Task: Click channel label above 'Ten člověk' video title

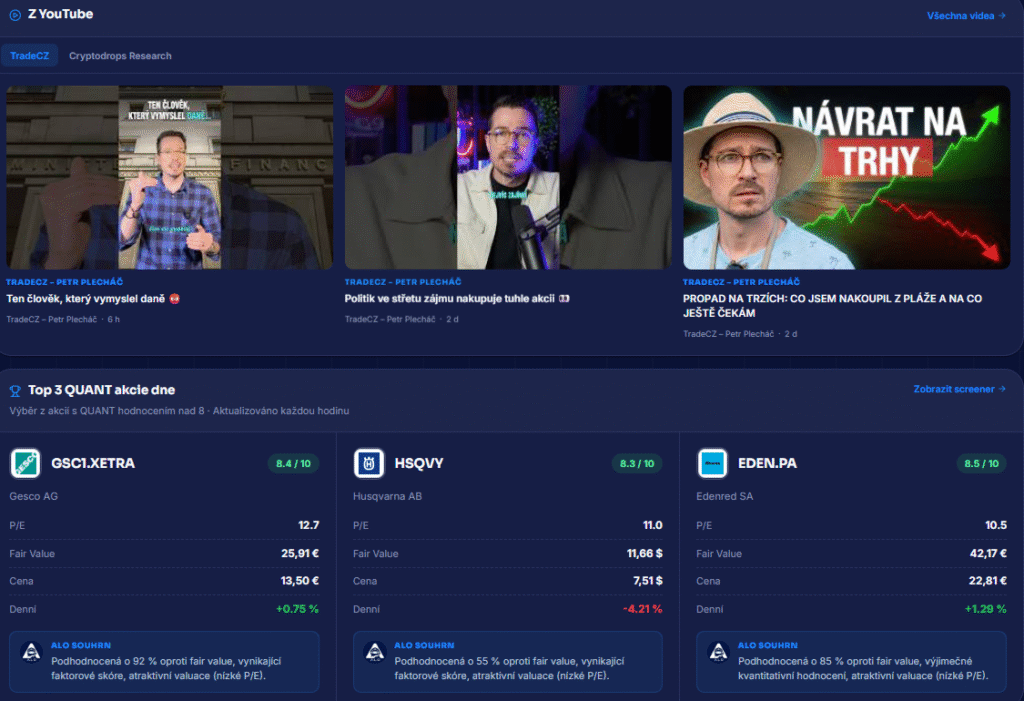Action: (65, 282)
